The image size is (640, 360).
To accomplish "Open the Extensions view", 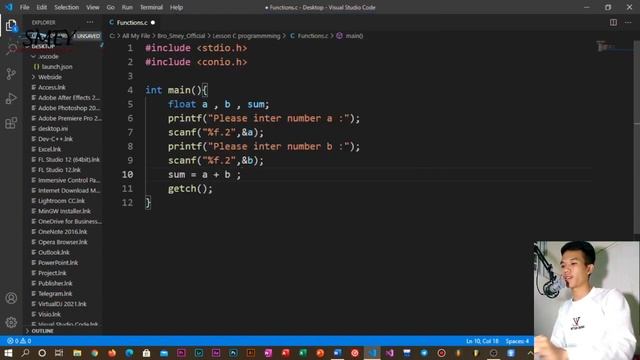I will tap(11, 123).
